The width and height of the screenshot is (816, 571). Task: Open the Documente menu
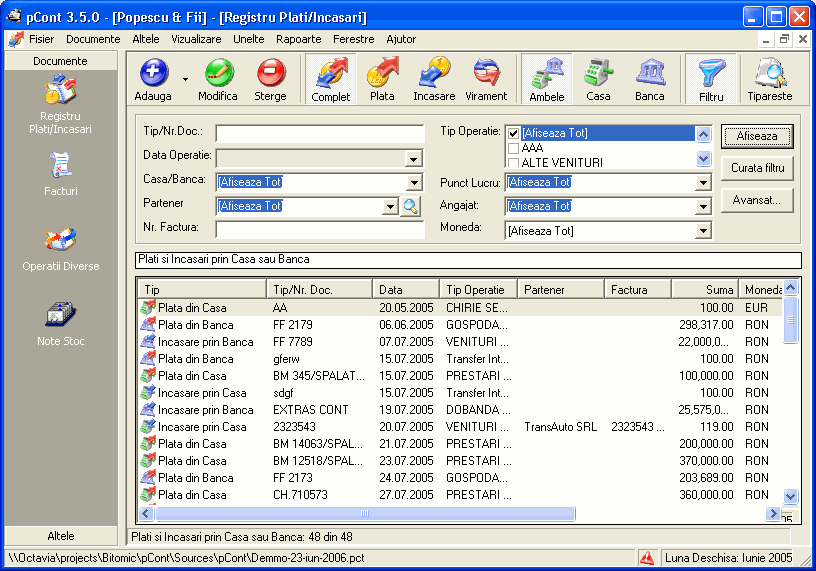tap(93, 40)
